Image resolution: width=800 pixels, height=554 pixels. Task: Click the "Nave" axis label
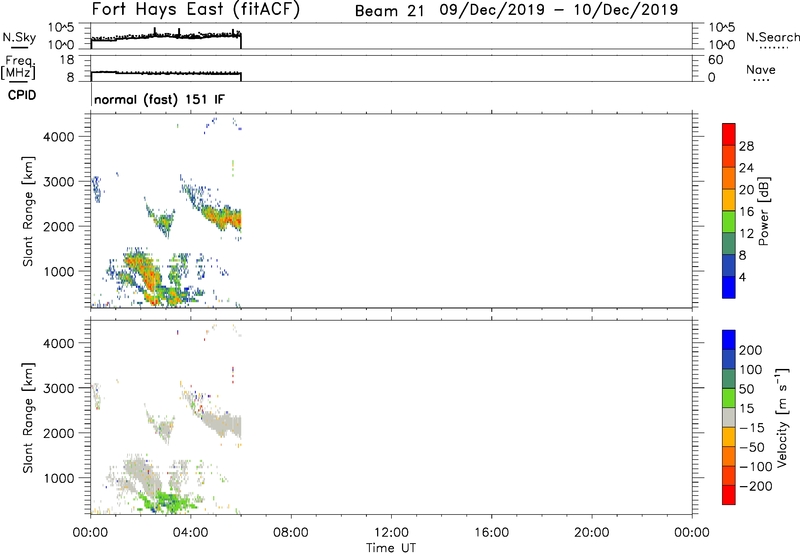(761, 69)
